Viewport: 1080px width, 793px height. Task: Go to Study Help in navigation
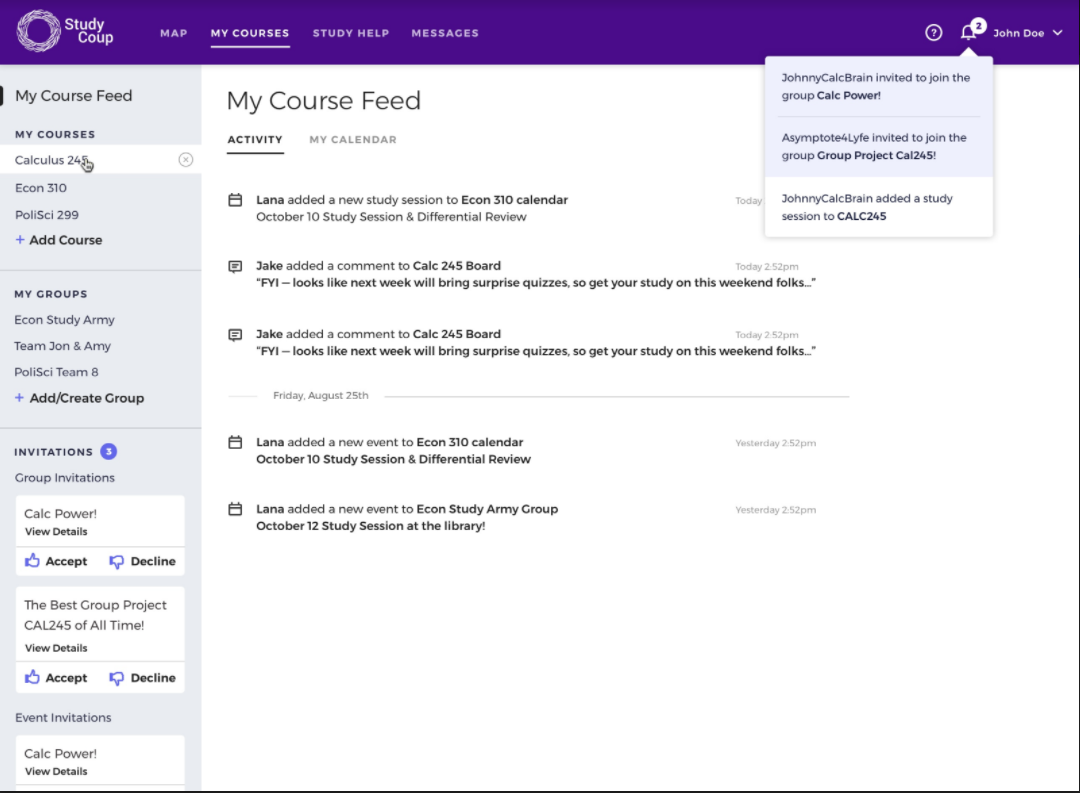(x=350, y=33)
